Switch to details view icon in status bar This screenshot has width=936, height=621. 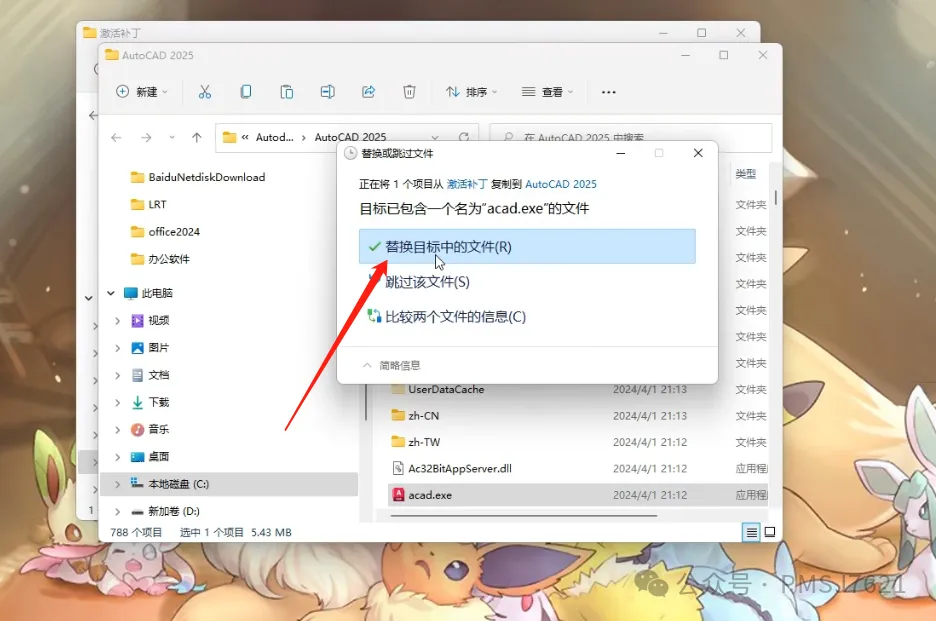752,532
